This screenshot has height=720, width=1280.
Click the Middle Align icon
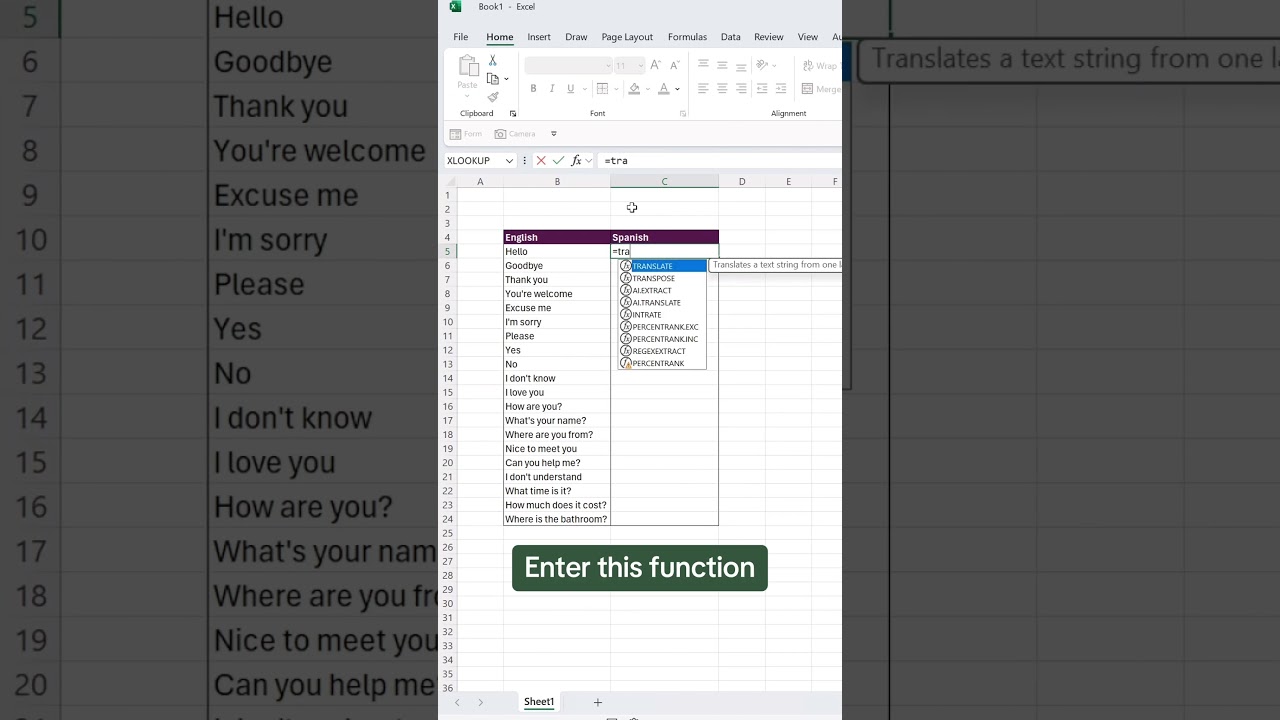point(722,65)
